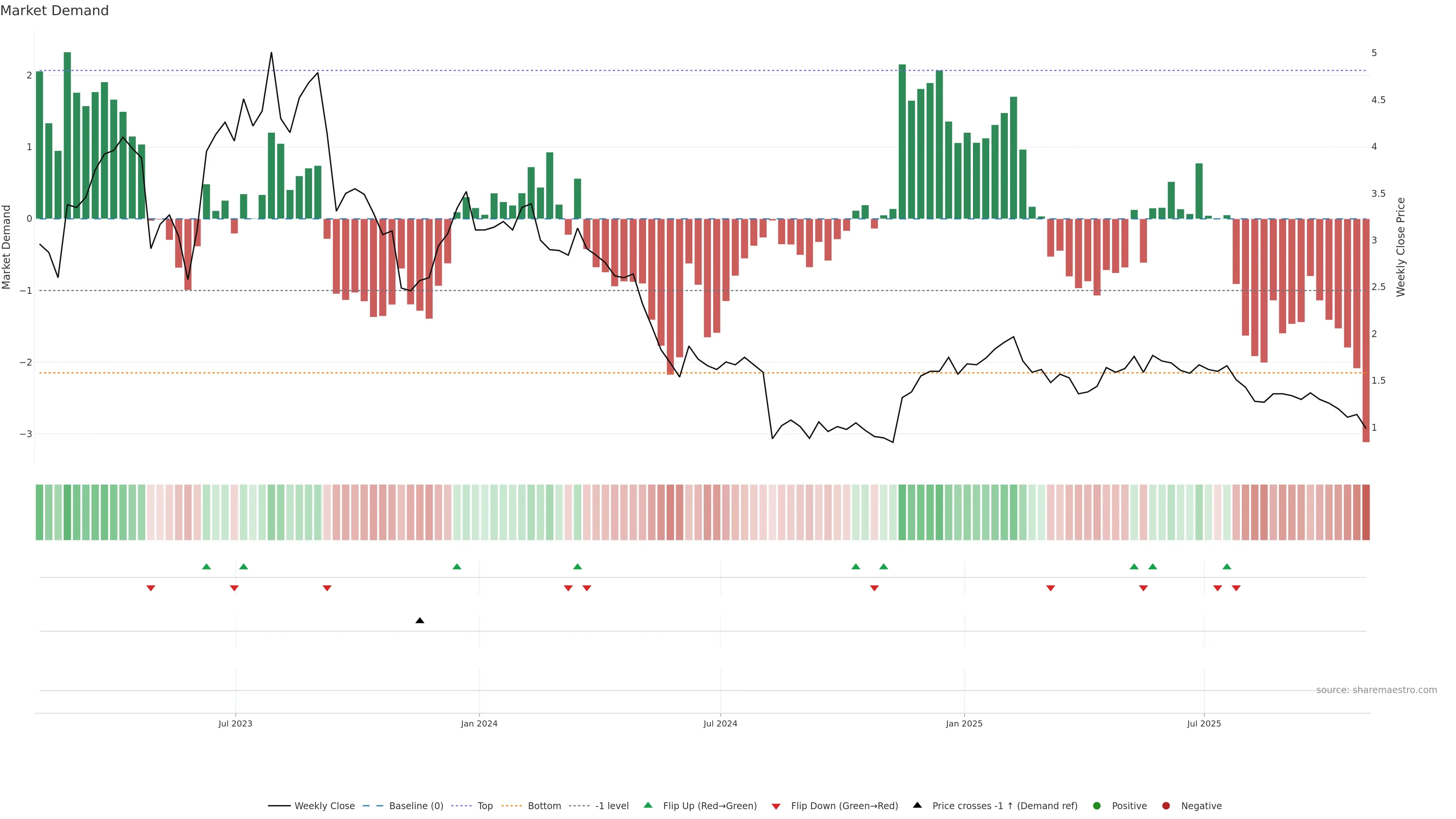The image size is (1456, 819).
Task: Click black Price crosses -1 legend triangle
Action: coord(917,805)
